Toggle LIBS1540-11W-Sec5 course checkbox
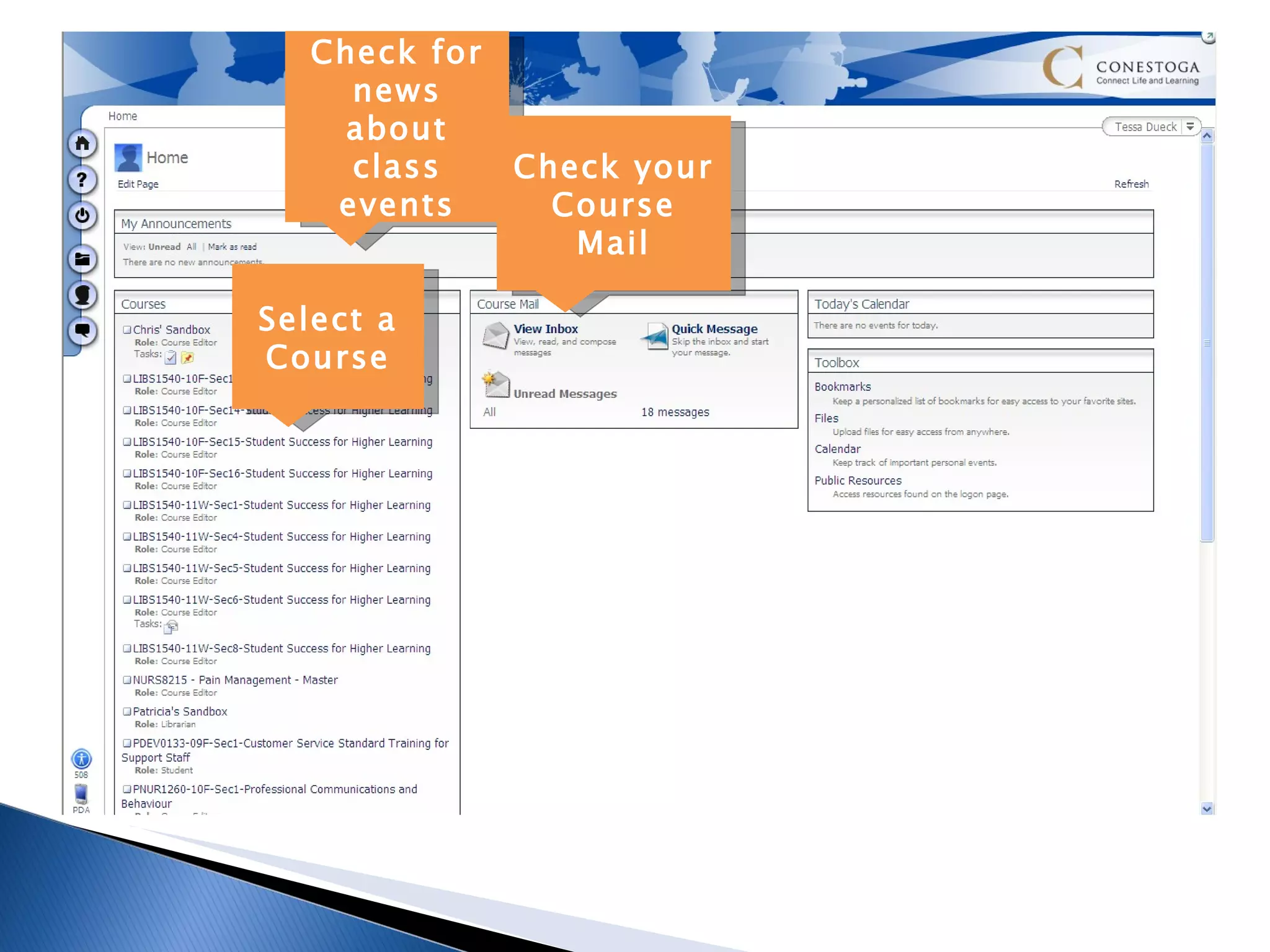Image resolution: width=1270 pixels, height=952 pixels. coord(127,568)
